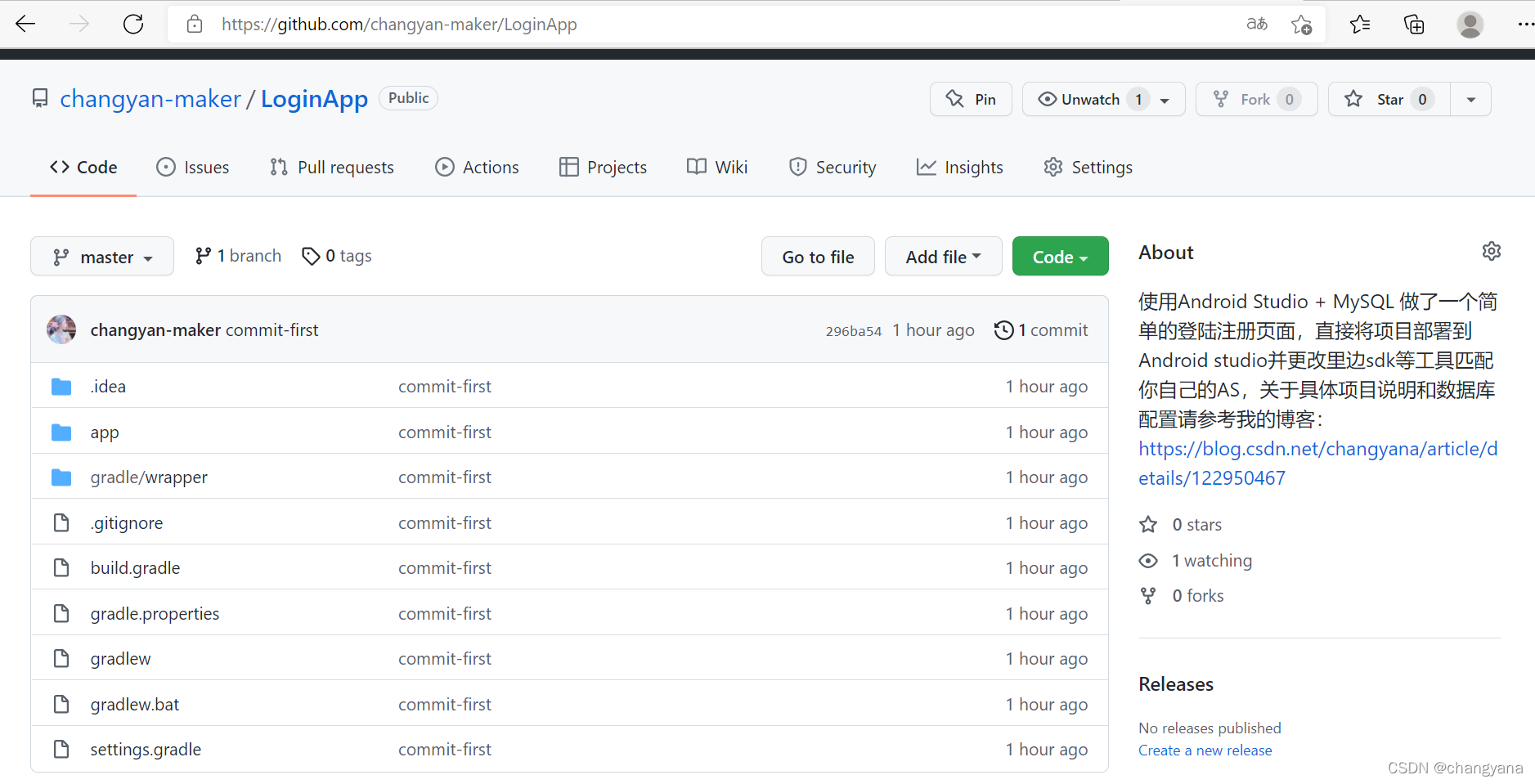Open the browser favorites list icon
This screenshot has height=784, width=1535.
(x=1360, y=25)
